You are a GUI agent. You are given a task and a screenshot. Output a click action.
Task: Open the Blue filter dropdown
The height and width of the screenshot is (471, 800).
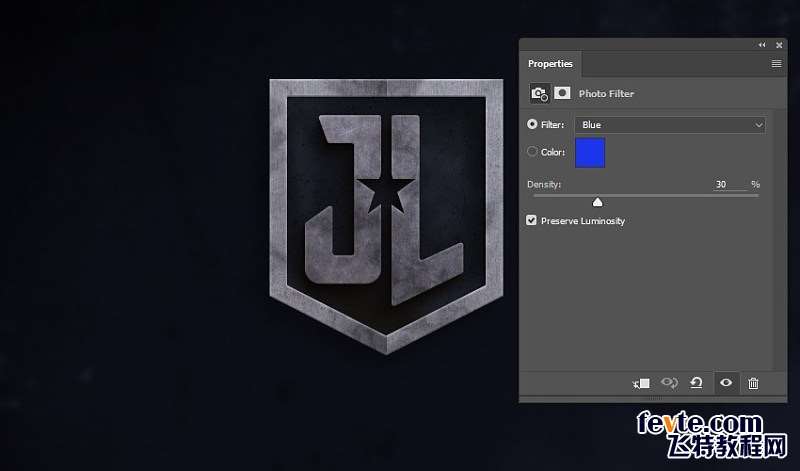click(670, 125)
